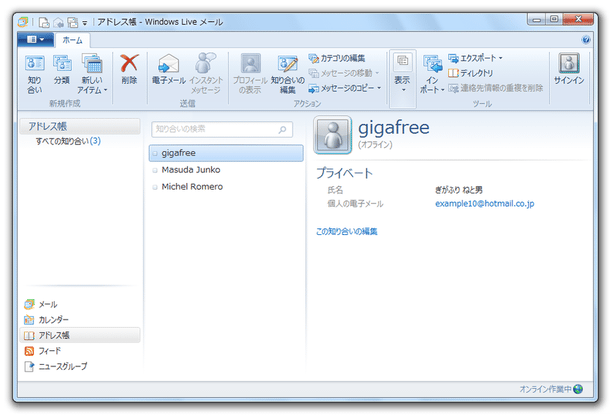Viewport: 614px width, 416px height.
Task: Open the help question mark icon
Action: (x=586, y=40)
